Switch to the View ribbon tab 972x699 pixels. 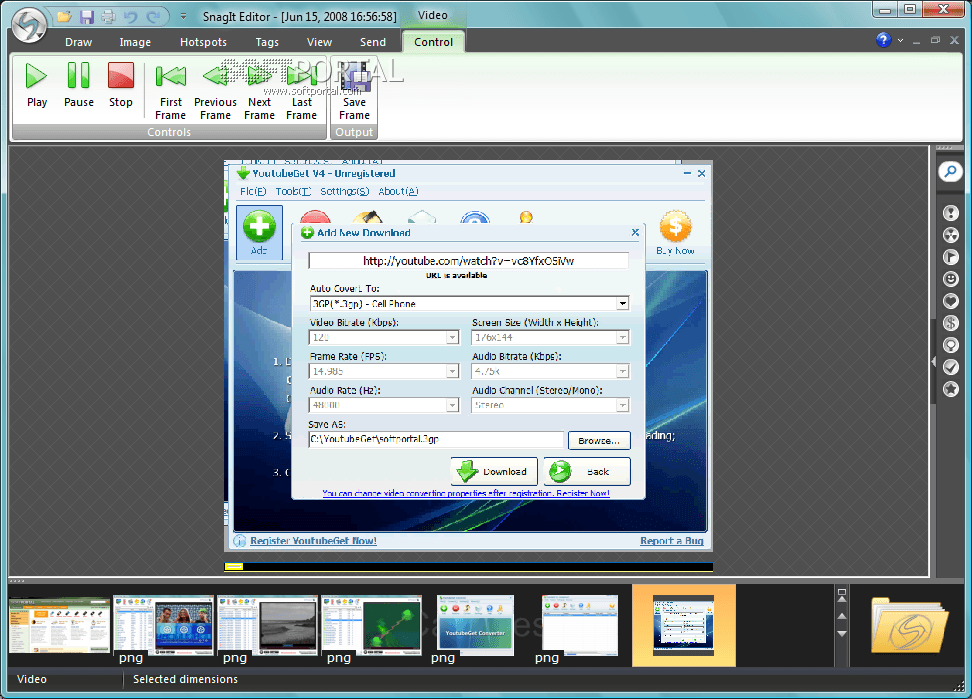pyautogui.click(x=319, y=42)
